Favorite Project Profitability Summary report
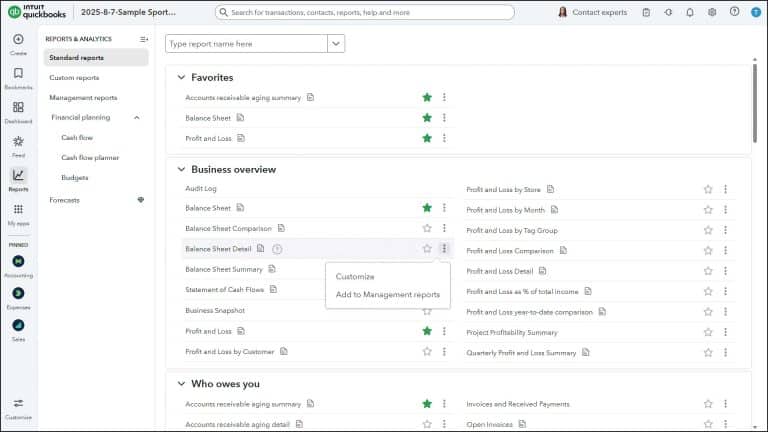The image size is (768, 432). 708,332
